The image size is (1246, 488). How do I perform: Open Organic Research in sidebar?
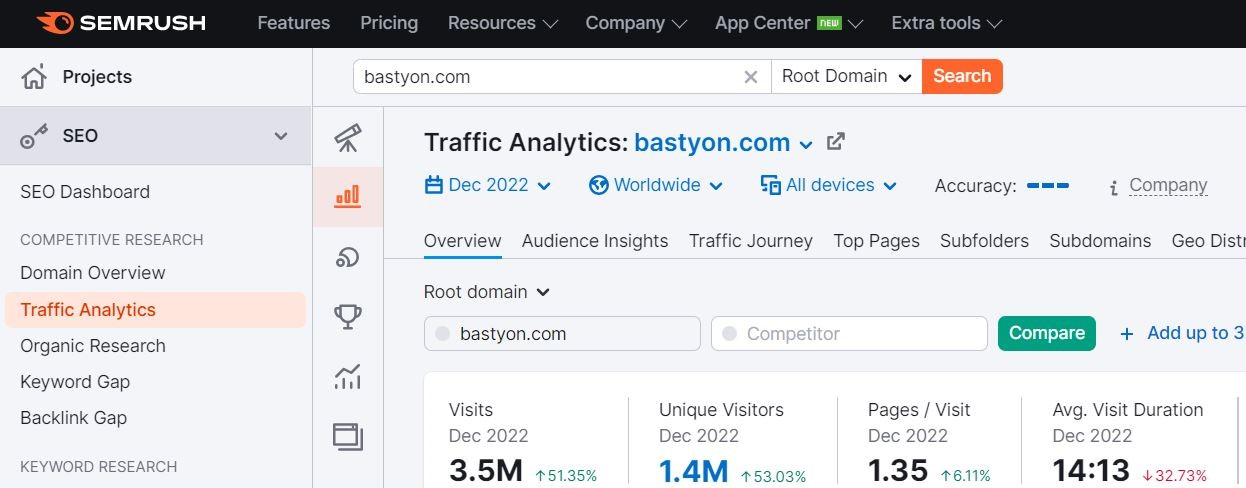93,346
